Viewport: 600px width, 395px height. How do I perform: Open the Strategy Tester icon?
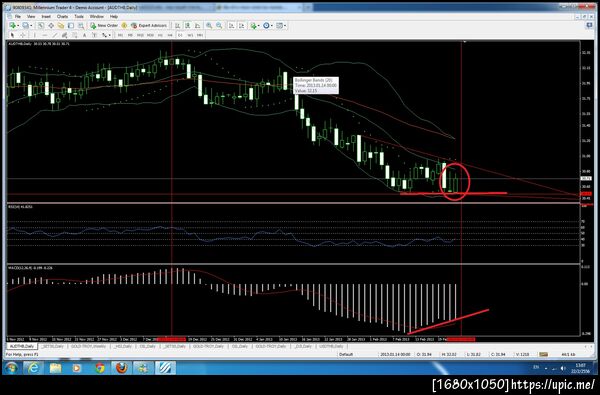[81, 25]
